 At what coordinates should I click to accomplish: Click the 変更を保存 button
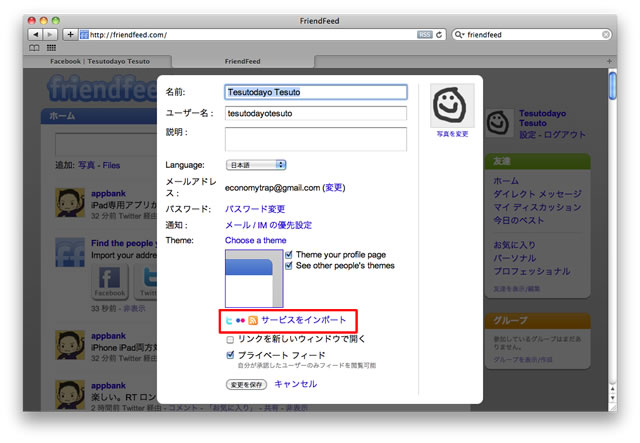(x=246, y=385)
